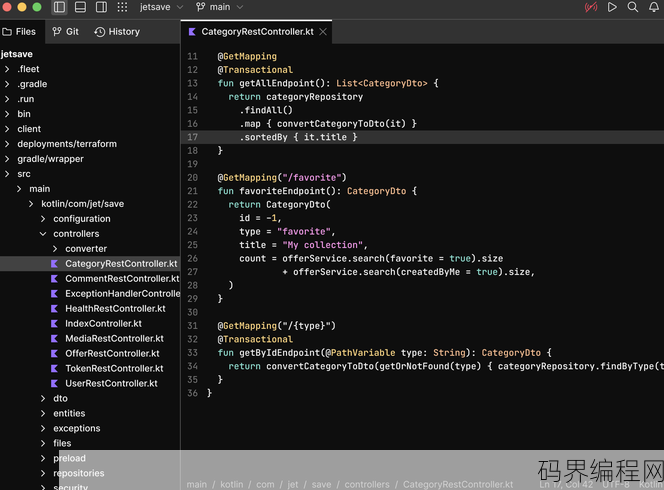Click the red disconnected status icon

591,7
